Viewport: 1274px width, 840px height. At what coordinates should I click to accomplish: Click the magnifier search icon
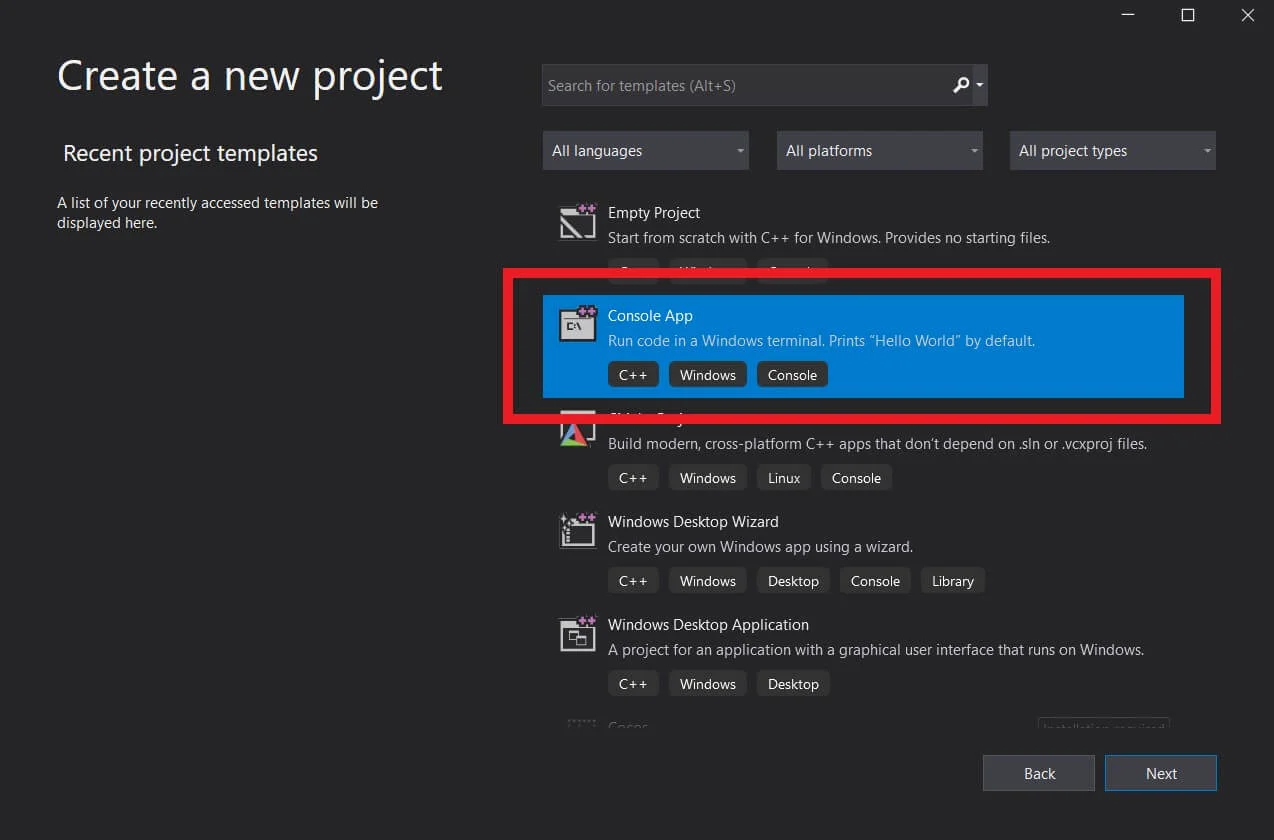(961, 86)
